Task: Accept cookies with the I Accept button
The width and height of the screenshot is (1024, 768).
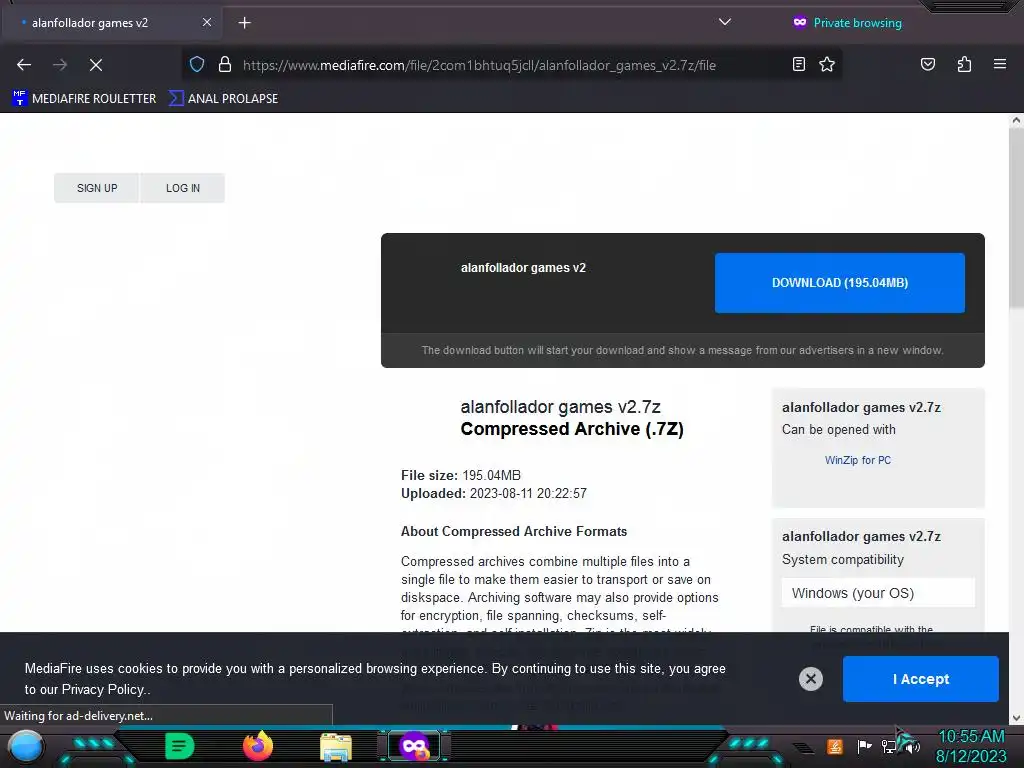Action: (x=920, y=679)
